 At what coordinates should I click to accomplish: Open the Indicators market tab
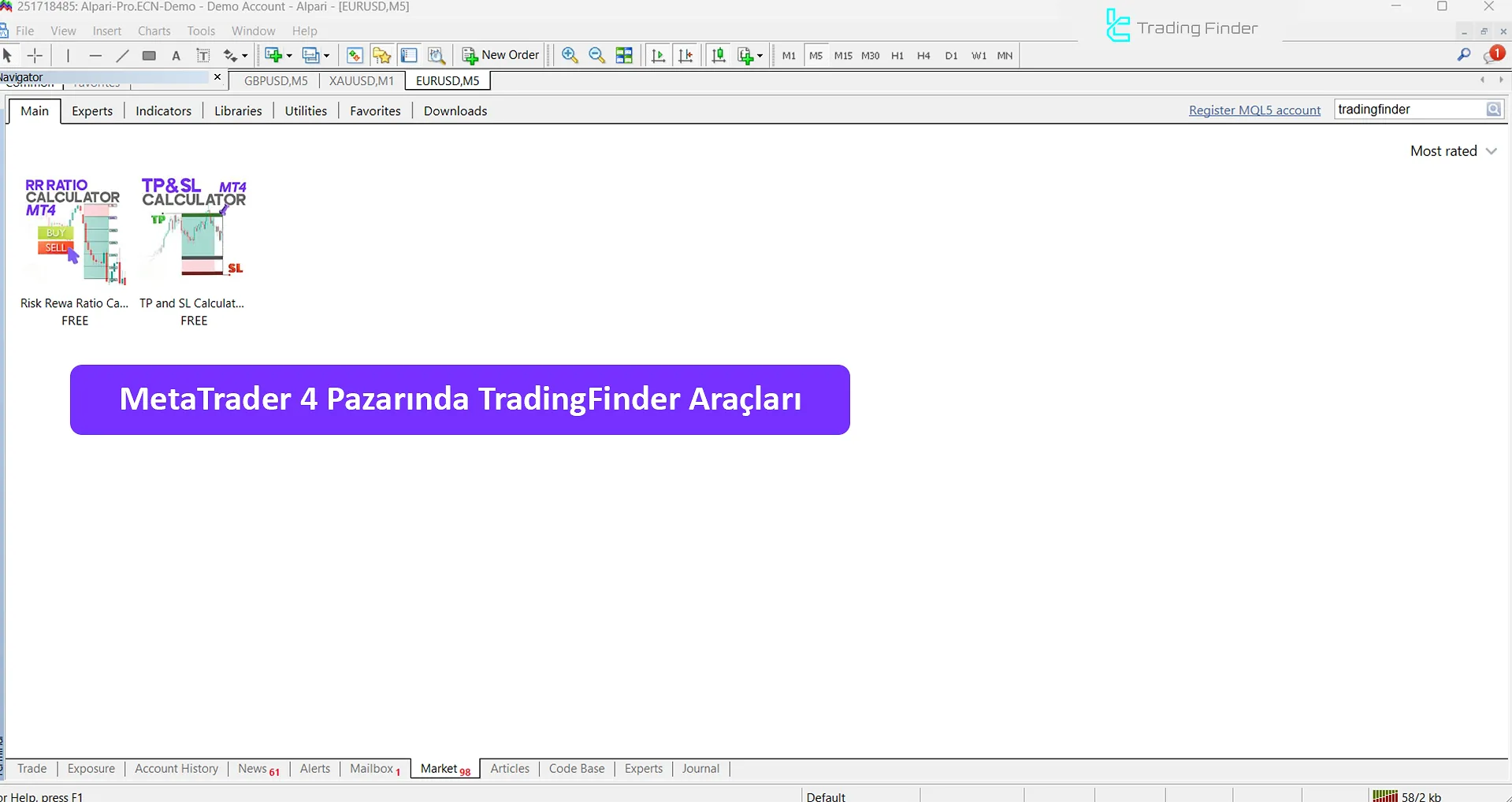pyautogui.click(x=164, y=111)
